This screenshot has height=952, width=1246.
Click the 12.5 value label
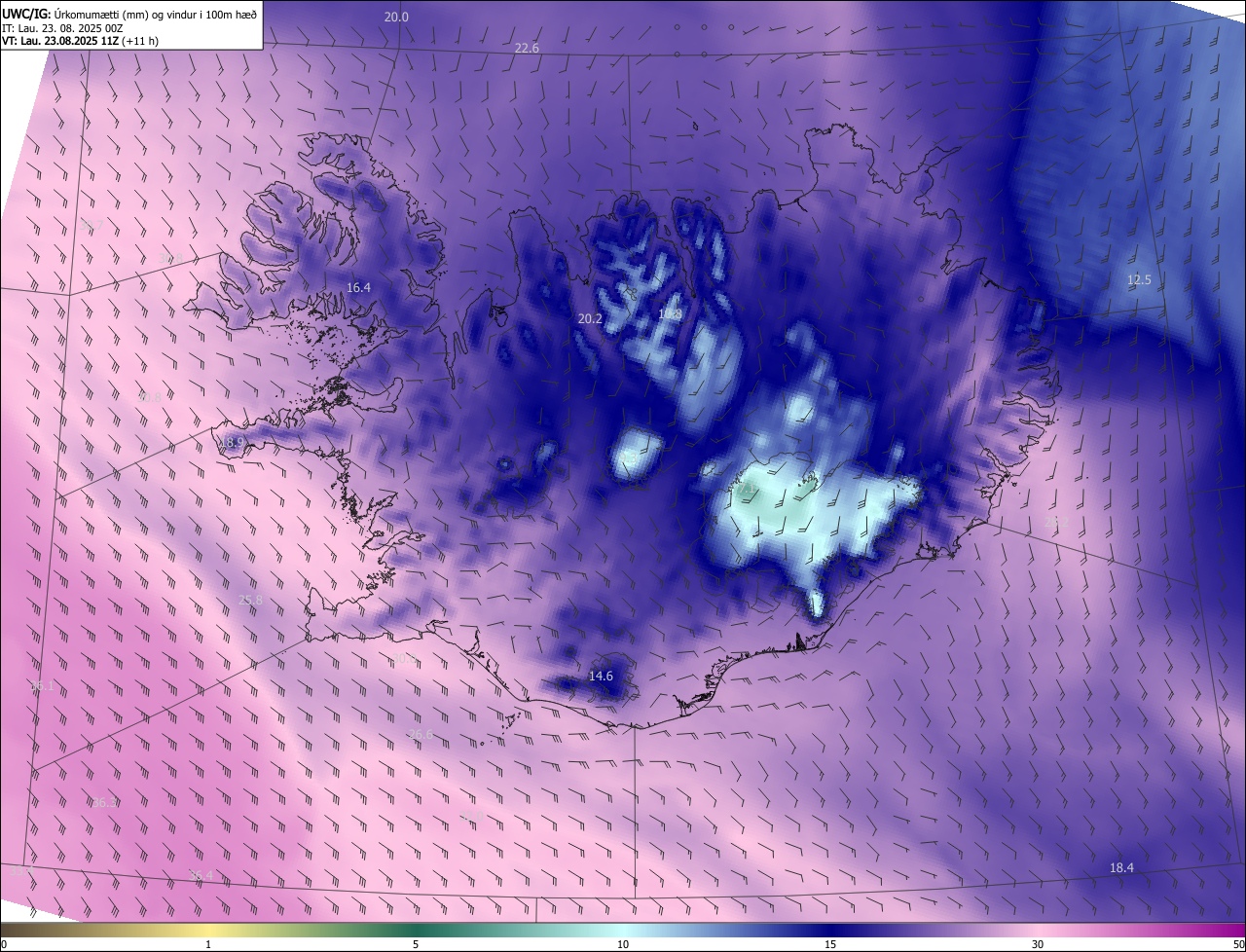coord(1139,279)
